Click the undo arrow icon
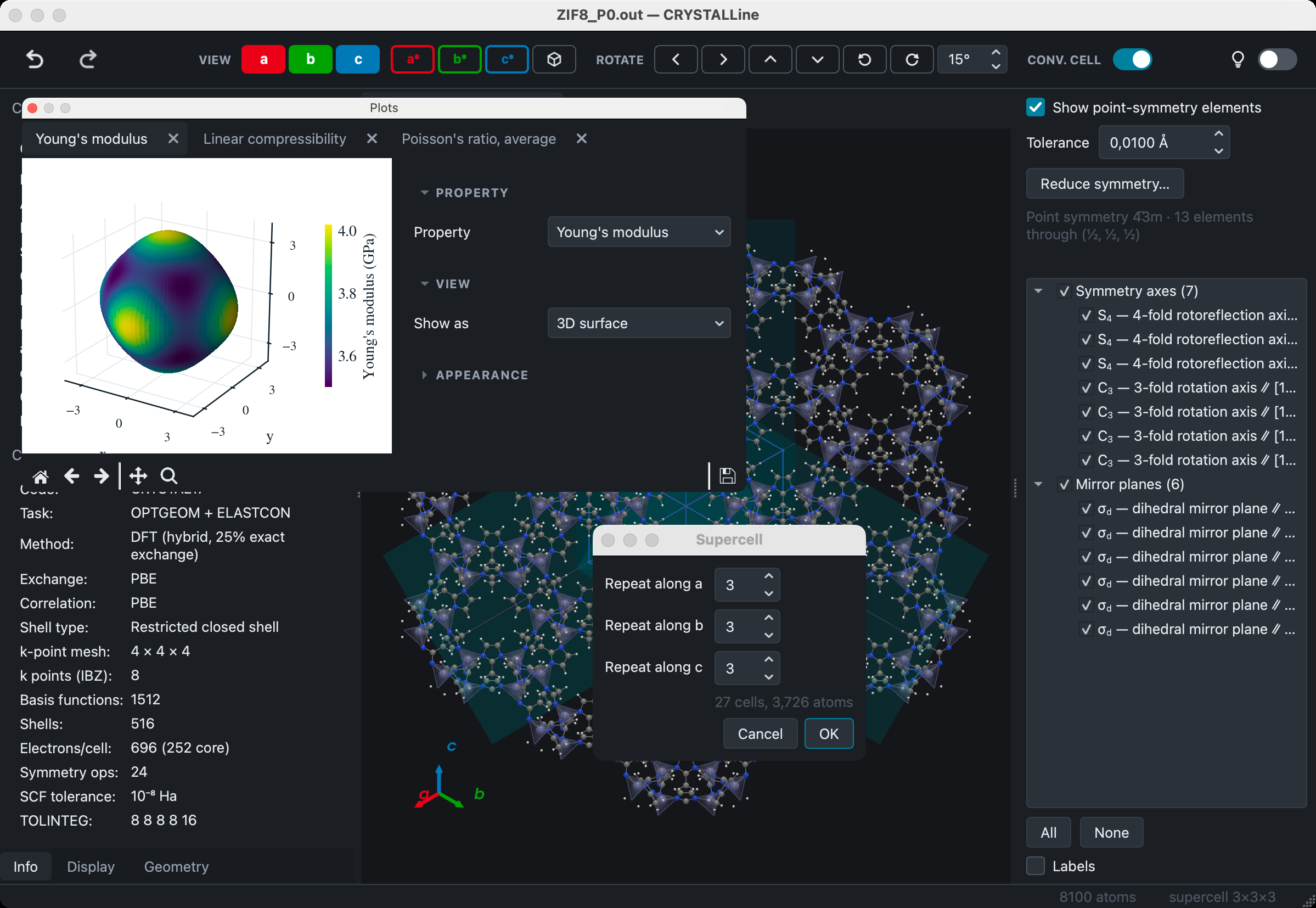This screenshot has width=1316, height=908. click(35, 59)
